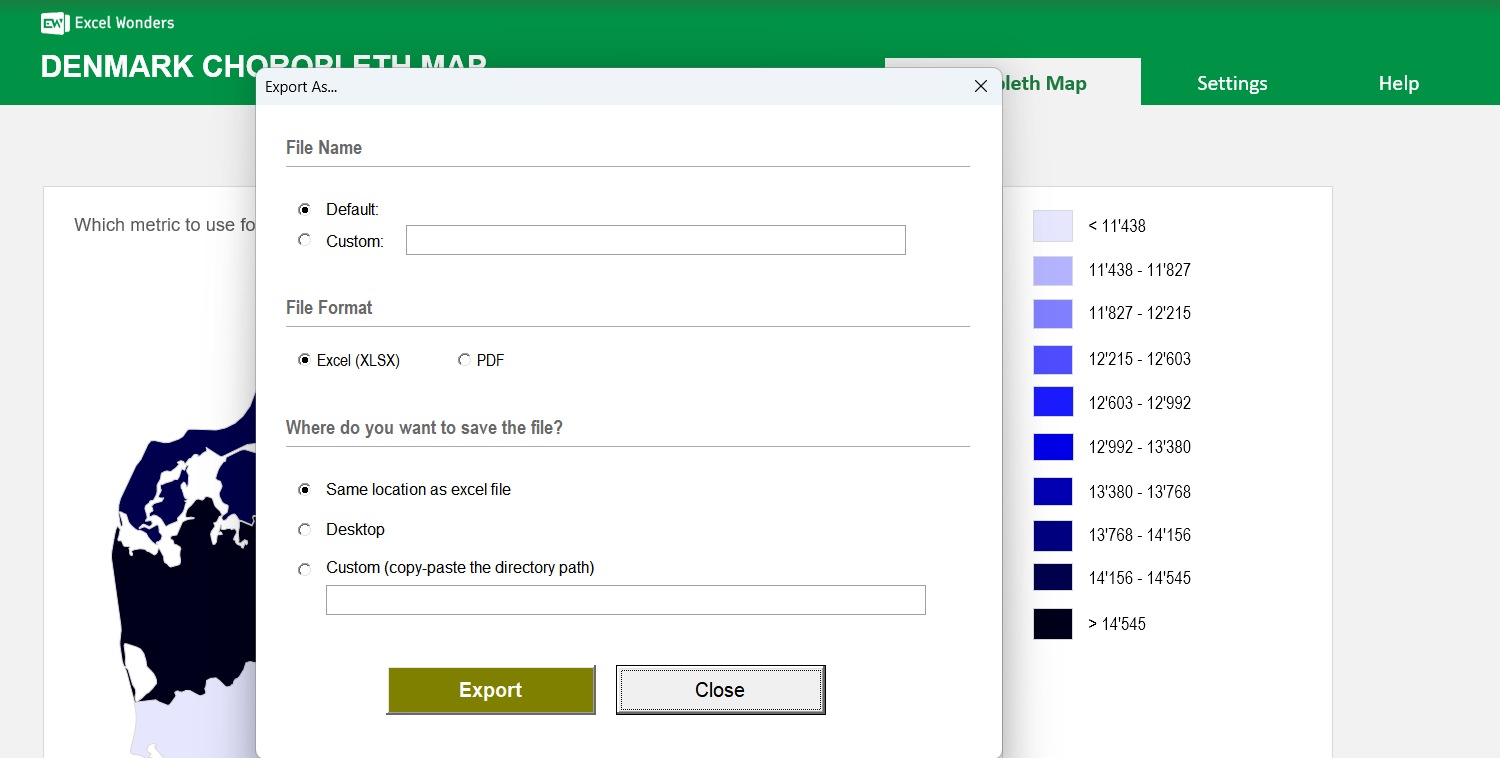This screenshot has height=758, width=1500.
Task: Select Excel (XLSX) file format
Action: click(305, 361)
